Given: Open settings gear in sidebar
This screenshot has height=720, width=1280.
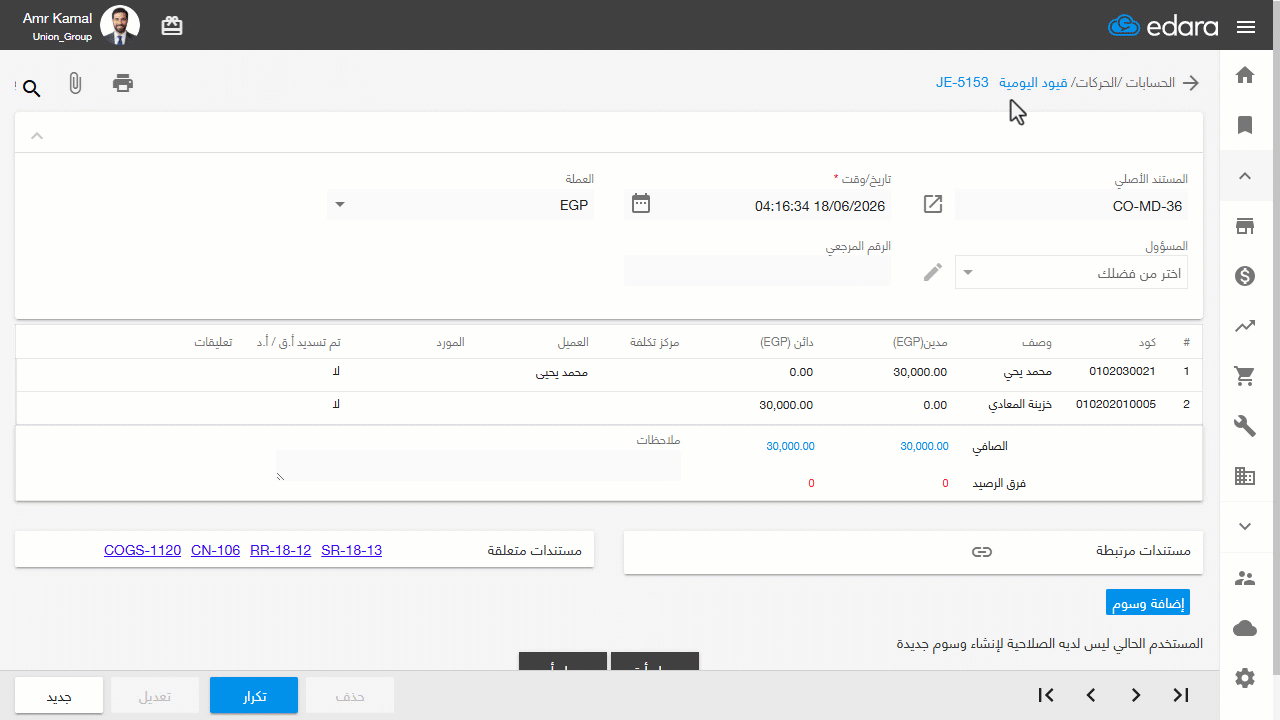Looking at the screenshot, I should coord(1245,678).
